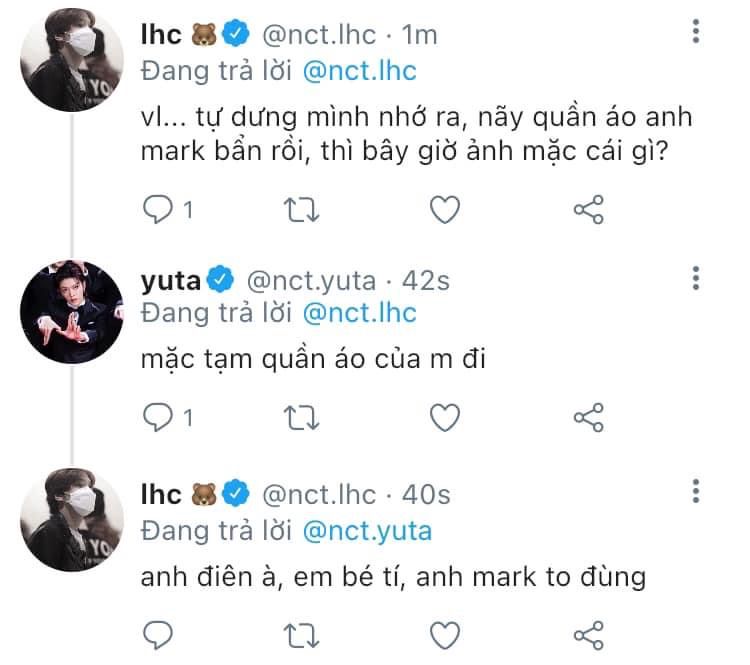Like the last lhc tweet
The image size is (750, 665).
click(443, 633)
